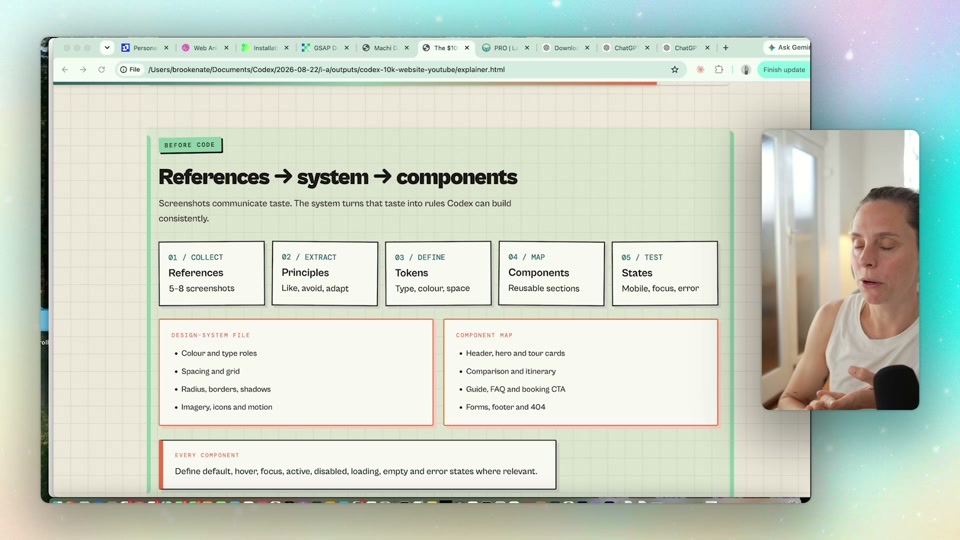
Task: Click 'Guide, FAQ and booking CTA' item
Action: (516, 389)
